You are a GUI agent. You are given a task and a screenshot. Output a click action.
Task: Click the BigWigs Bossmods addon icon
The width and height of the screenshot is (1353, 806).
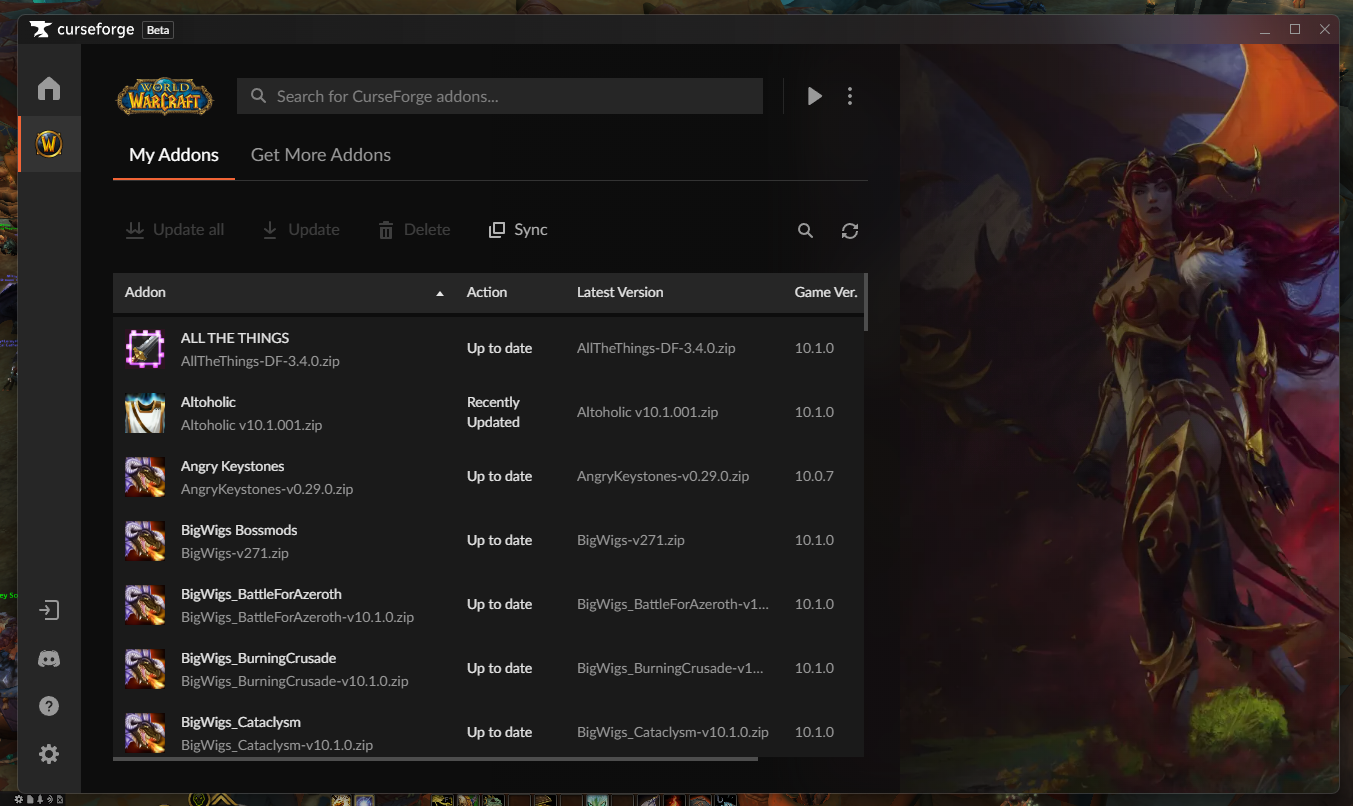145,540
